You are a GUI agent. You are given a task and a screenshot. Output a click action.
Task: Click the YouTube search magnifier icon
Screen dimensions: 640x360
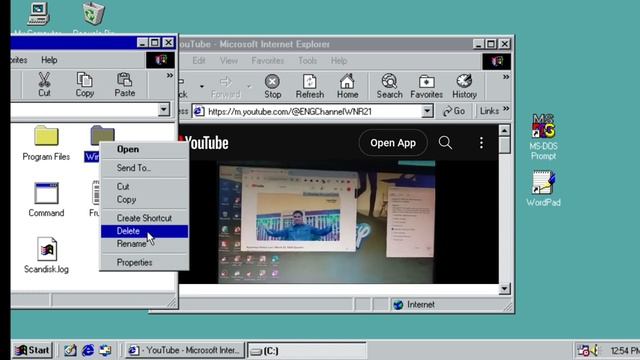(x=445, y=143)
